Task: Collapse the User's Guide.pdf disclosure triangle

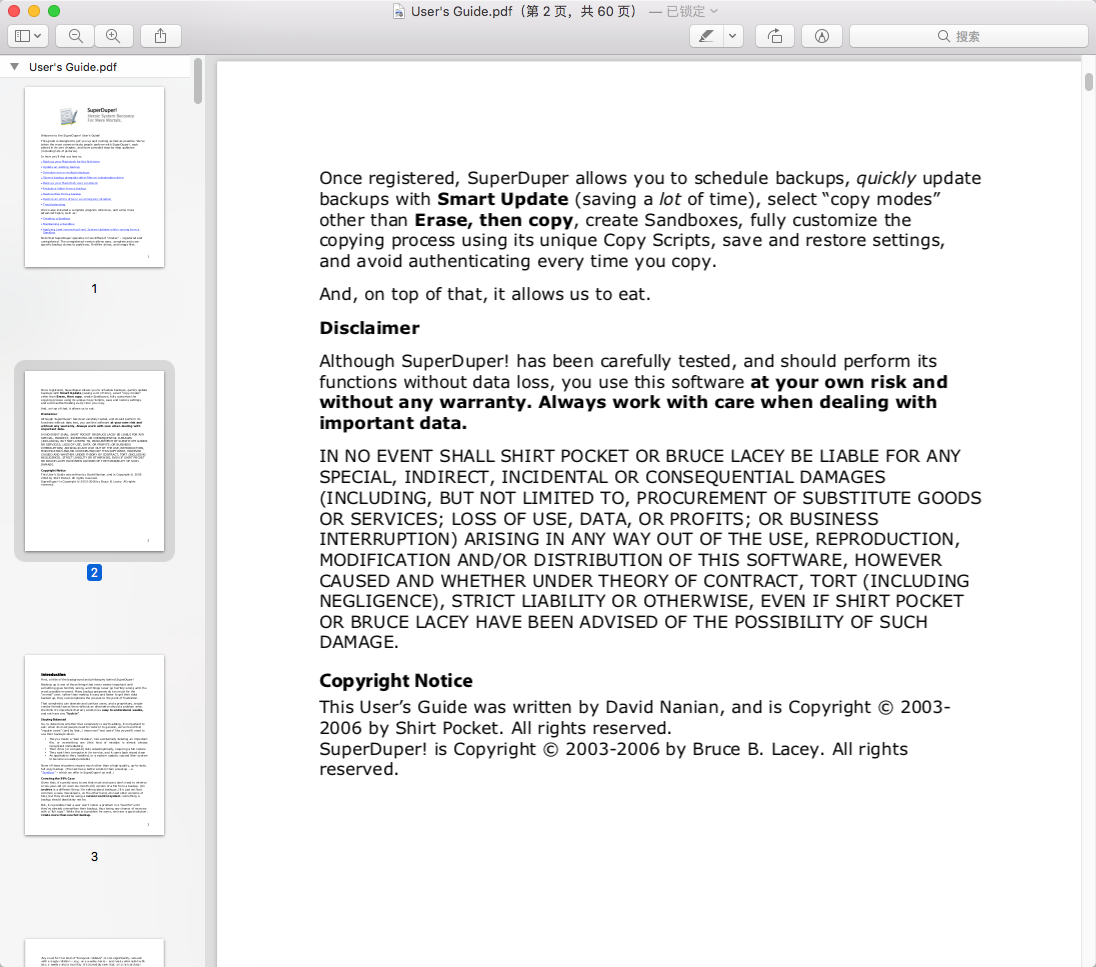Action: tap(14, 66)
